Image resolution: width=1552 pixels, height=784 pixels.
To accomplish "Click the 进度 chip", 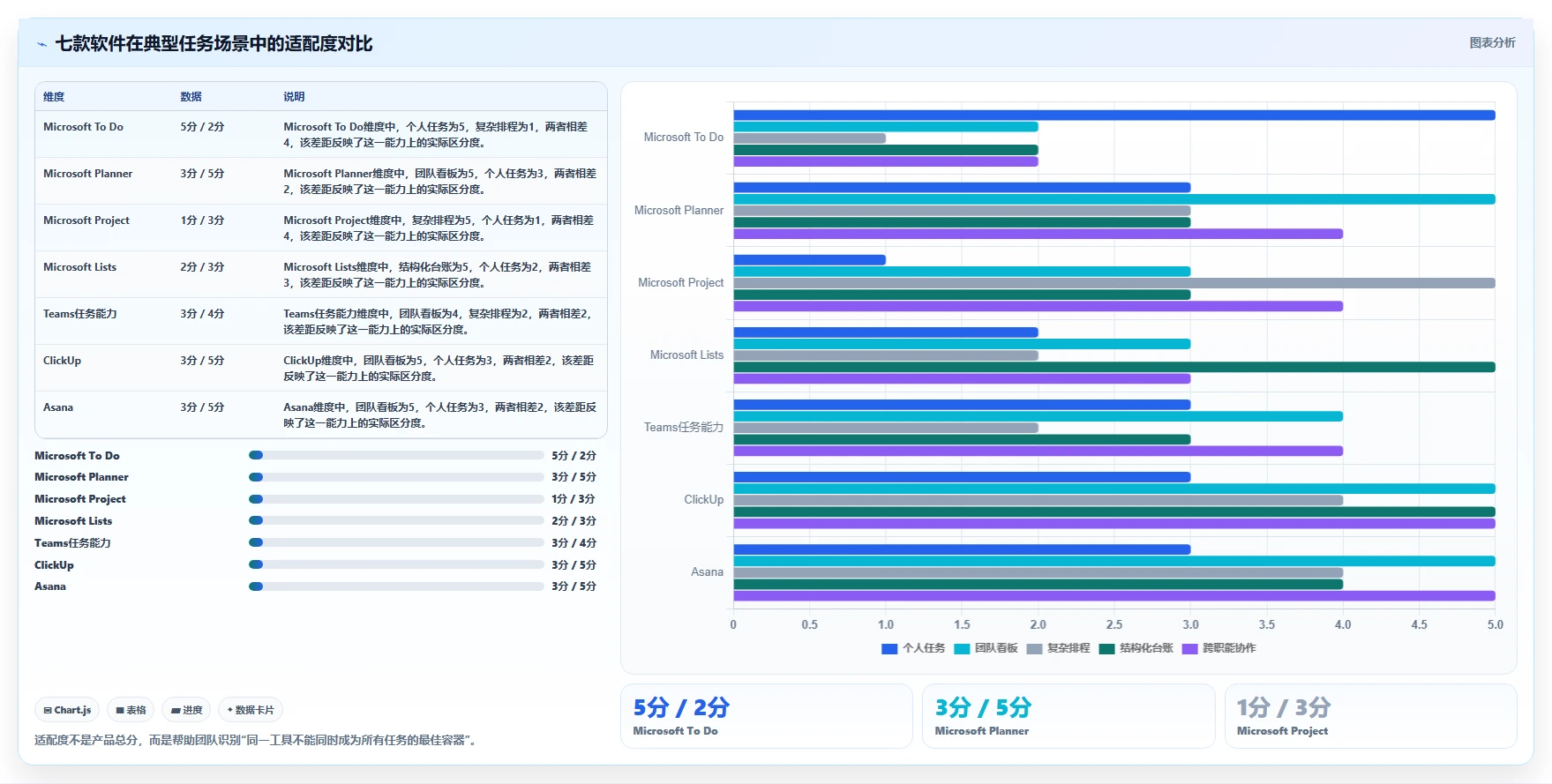I will click(186, 710).
